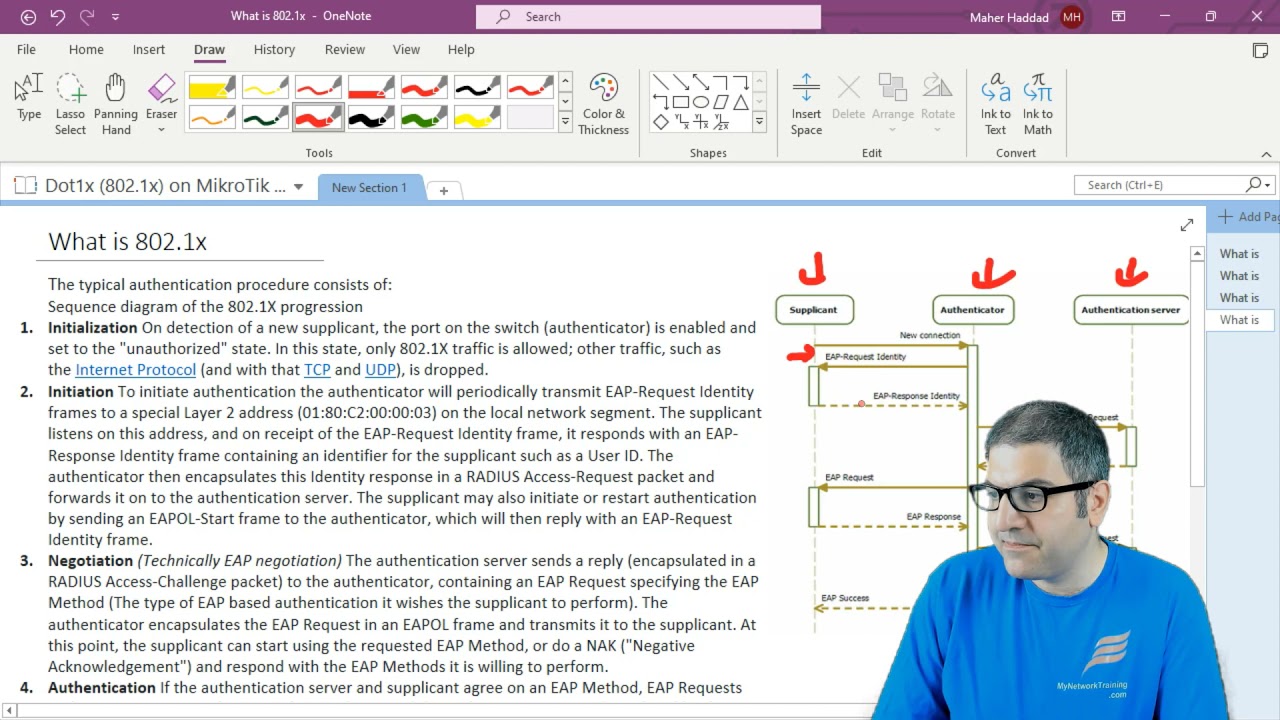This screenshot has height=720, width=1280.
Task: Switch to the Insert ribbon tab
Action: point(149,49)
